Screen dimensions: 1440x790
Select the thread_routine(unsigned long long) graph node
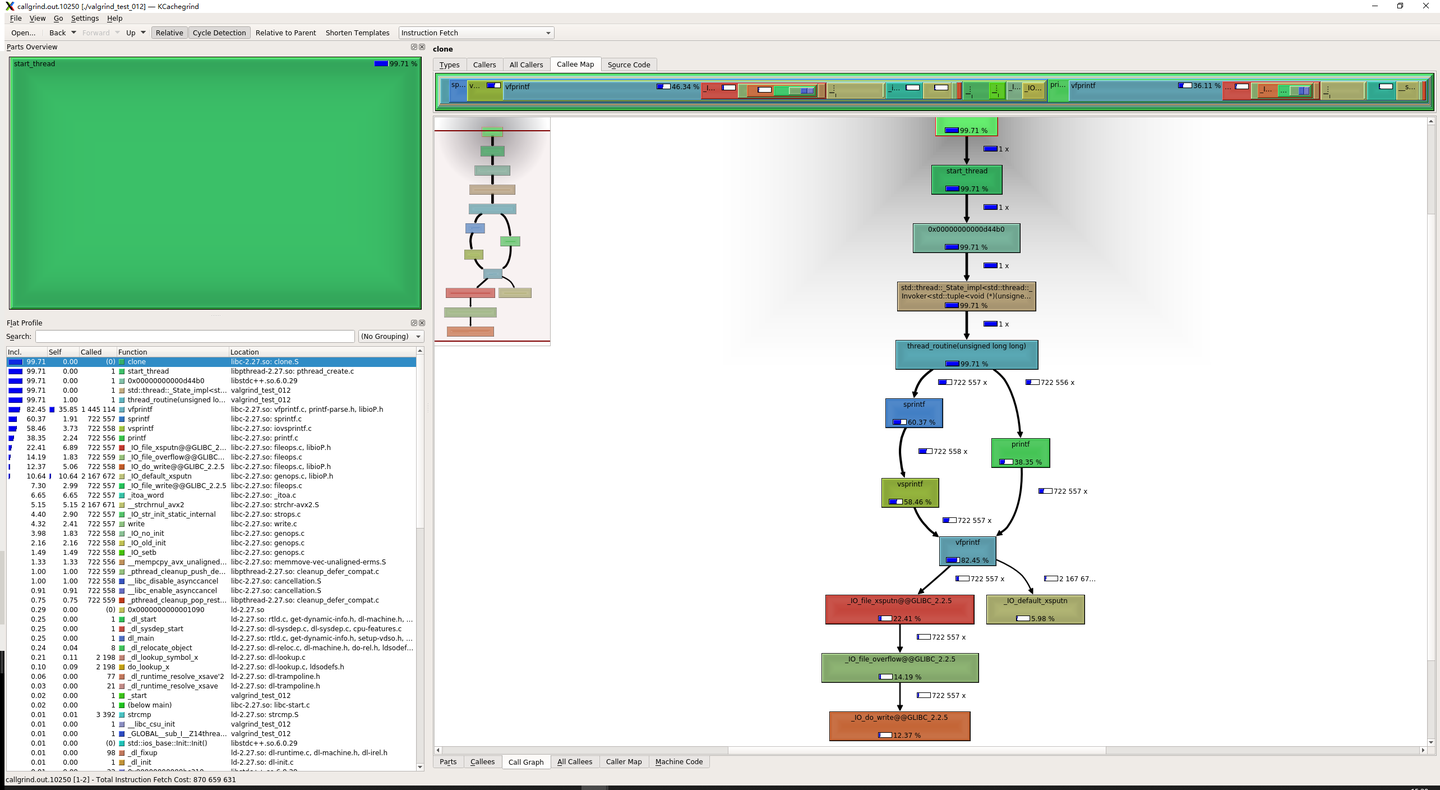966,355
